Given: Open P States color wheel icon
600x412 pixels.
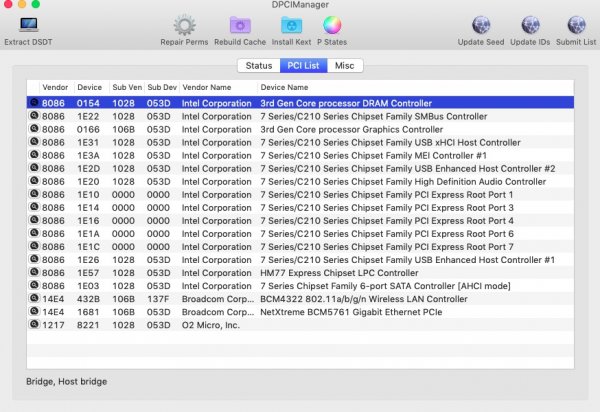Looking at the screenshot, I should point(332,25).
